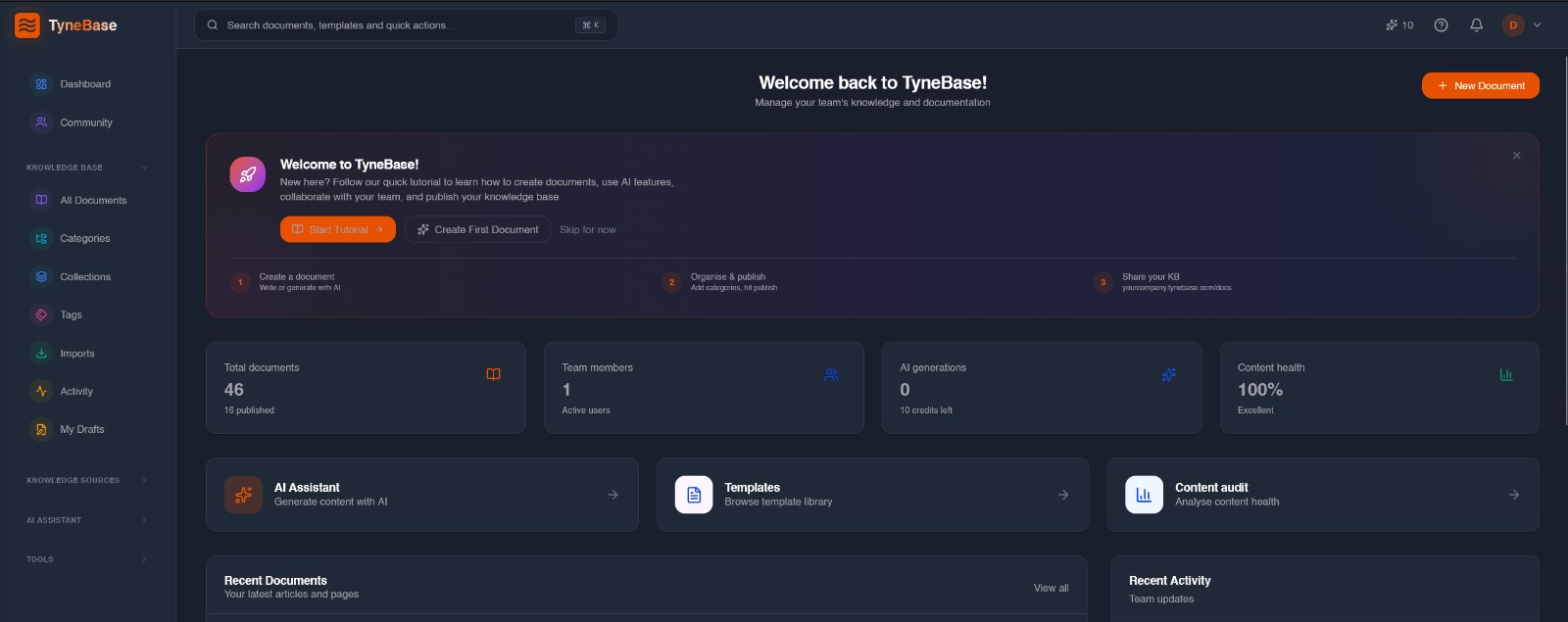
Task: Open the user account dropdown chevron
Action: [x=1537, y=25]
